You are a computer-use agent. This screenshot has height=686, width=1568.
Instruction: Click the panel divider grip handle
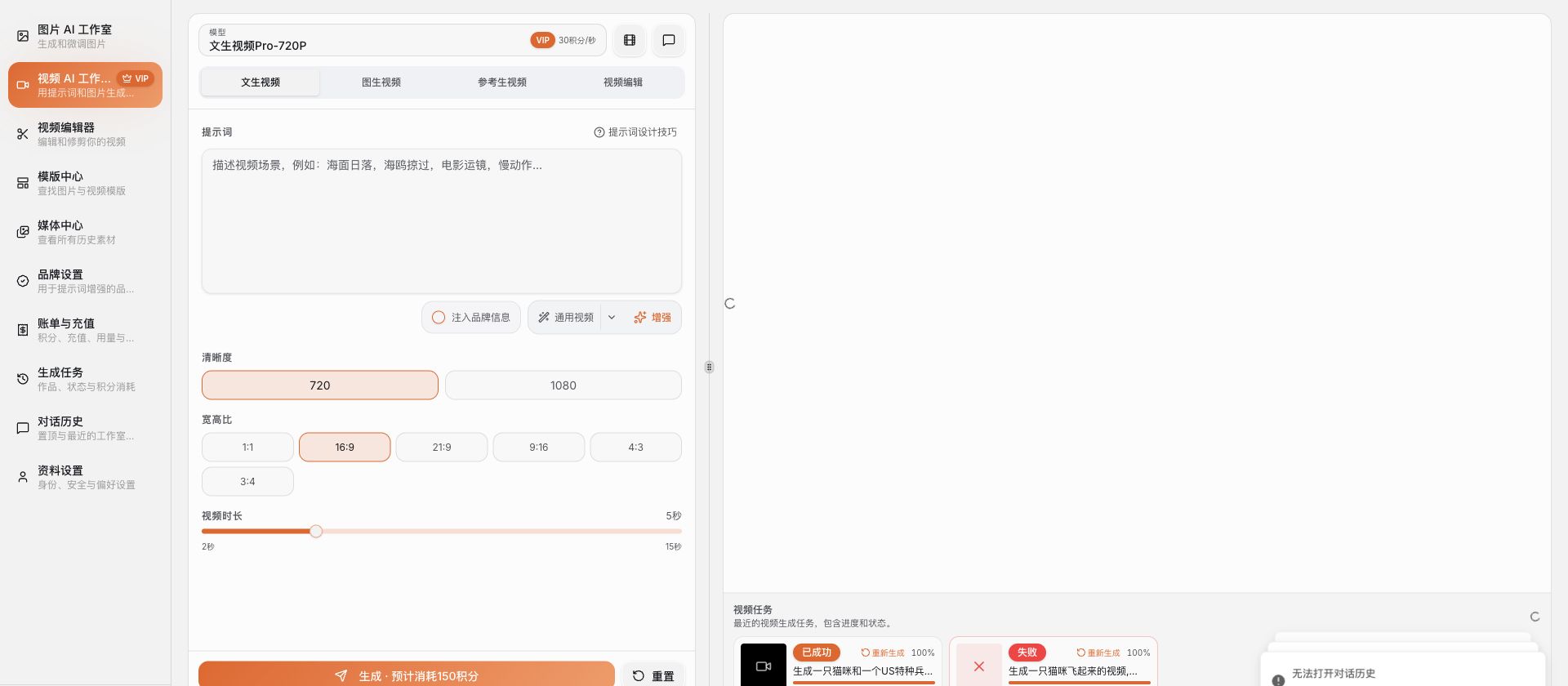[x=709, y=367]
